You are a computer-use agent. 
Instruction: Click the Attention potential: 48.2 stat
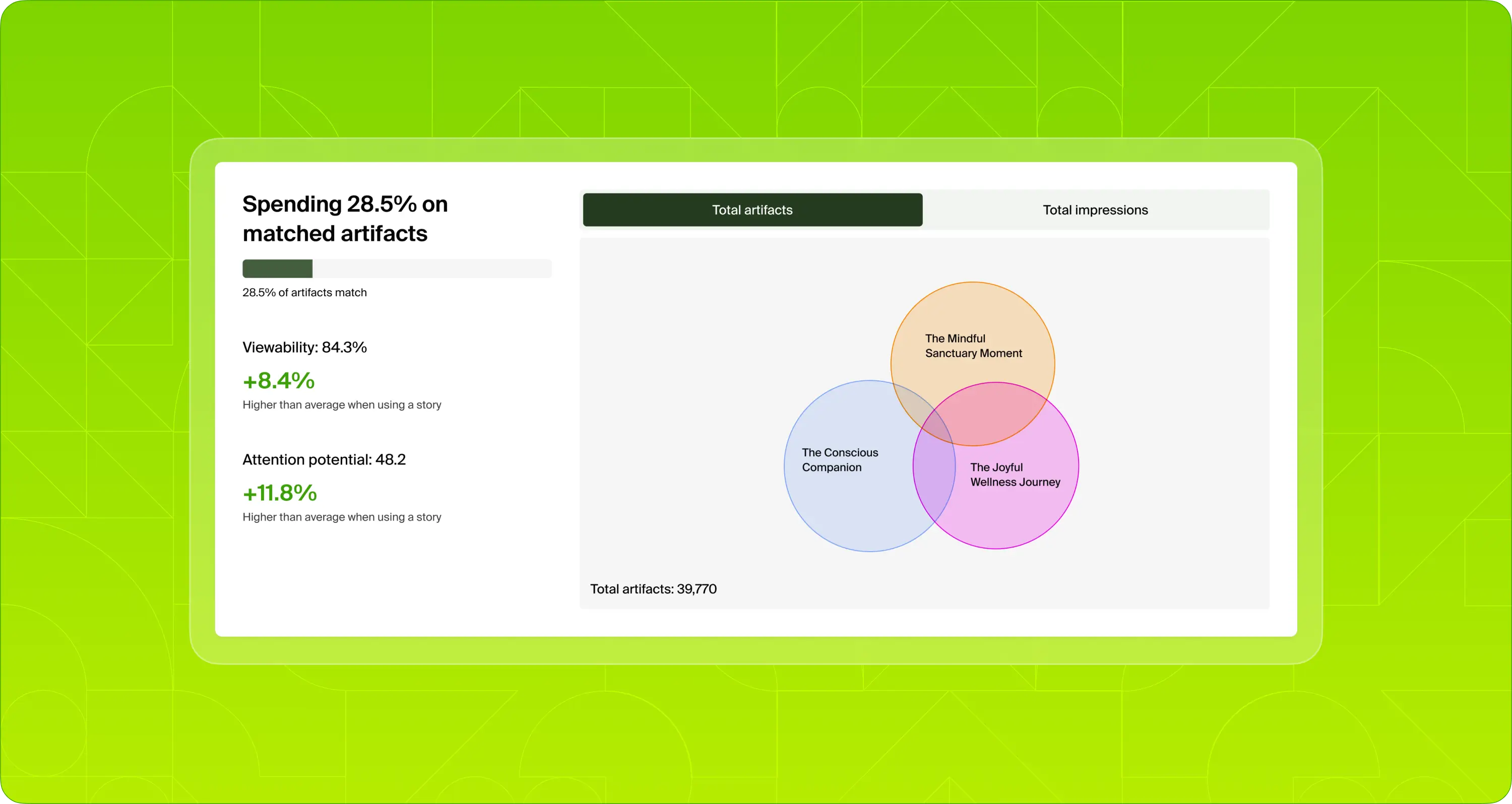tap(324, 459)
